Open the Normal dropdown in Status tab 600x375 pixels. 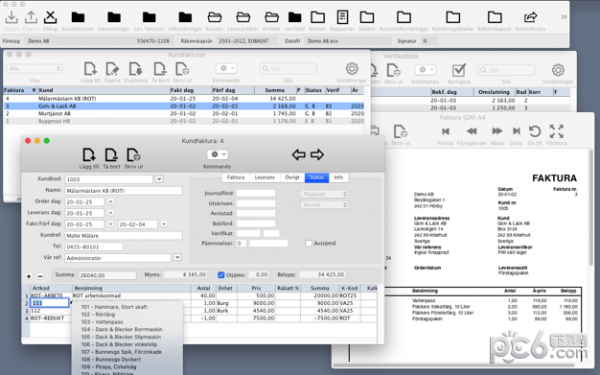click(x=324, y=205)
